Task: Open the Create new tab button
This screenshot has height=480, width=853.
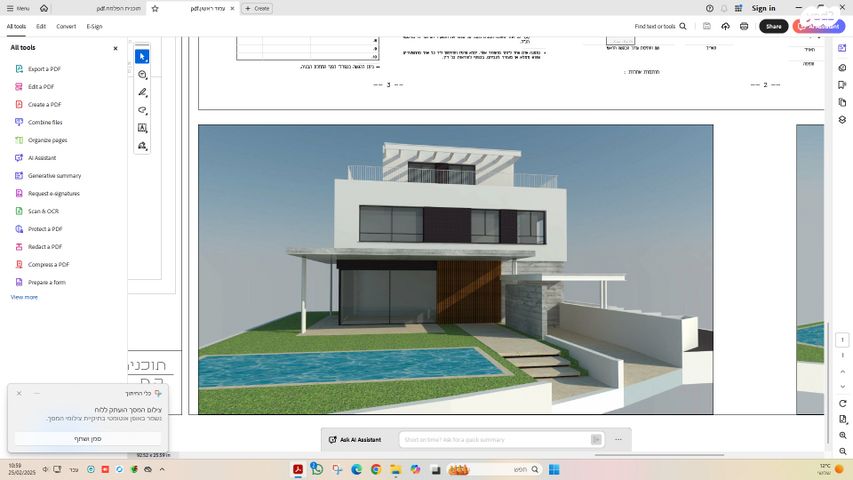Action: pos(258,8)
